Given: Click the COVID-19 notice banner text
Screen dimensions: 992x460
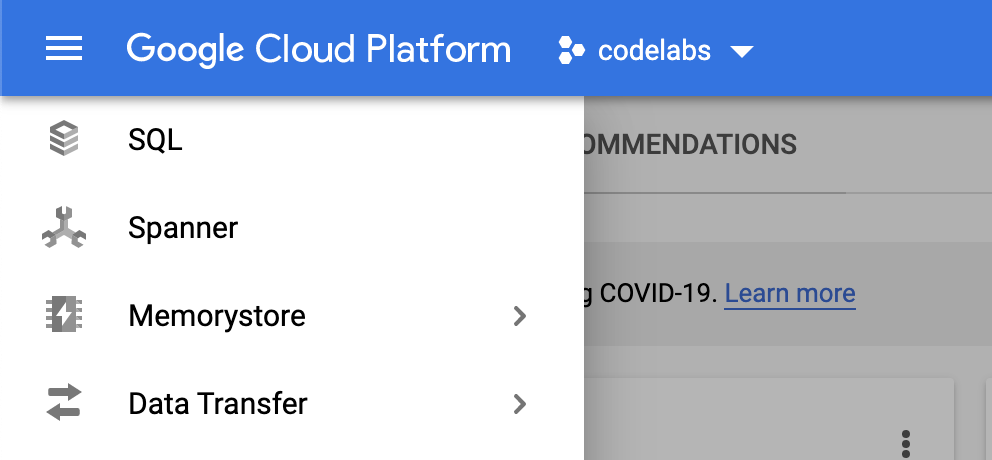Looking at the screenshot, I should pyautogui.click(x=650, y=294).
